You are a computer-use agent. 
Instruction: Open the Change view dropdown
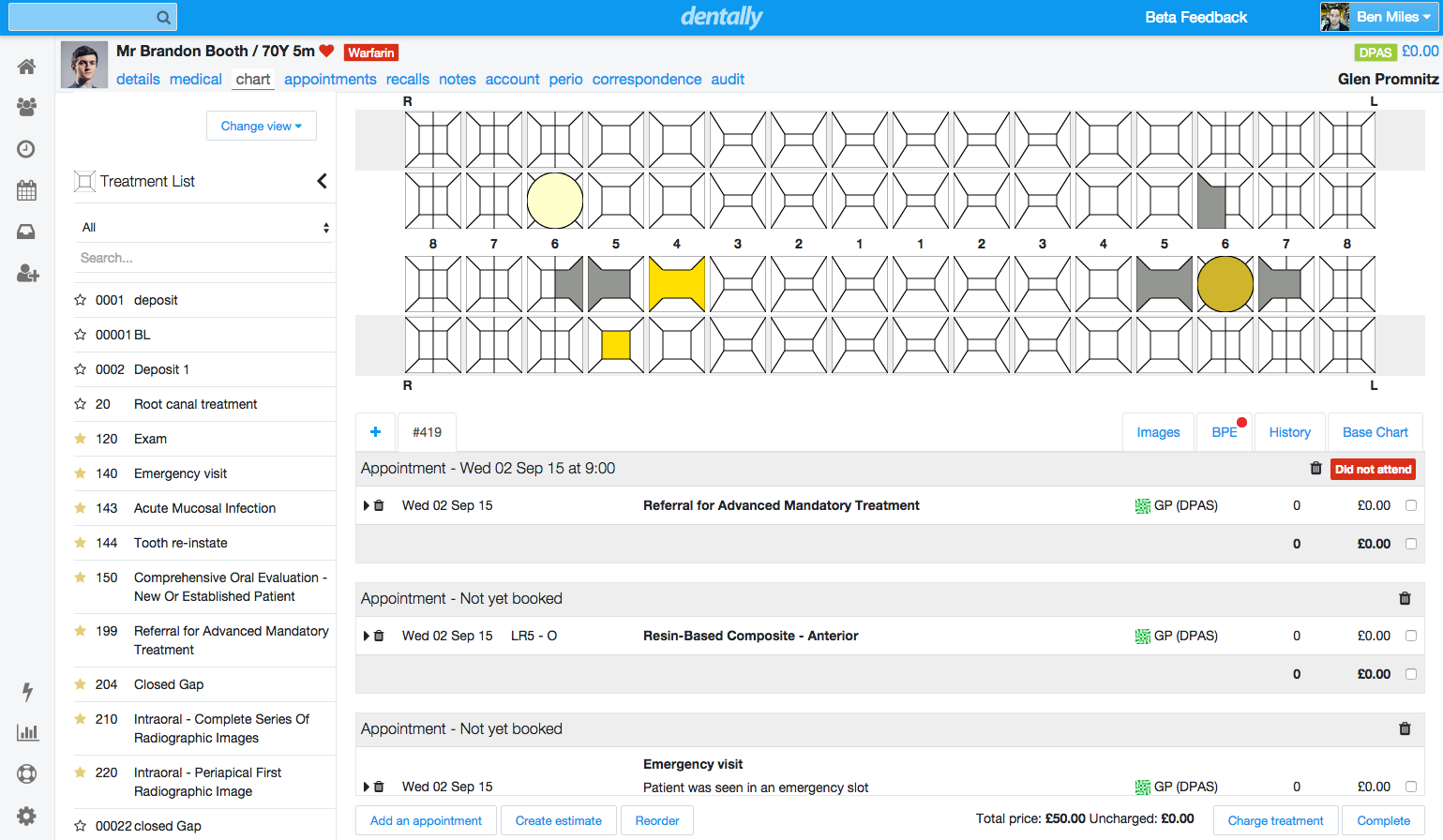point(261,126)
